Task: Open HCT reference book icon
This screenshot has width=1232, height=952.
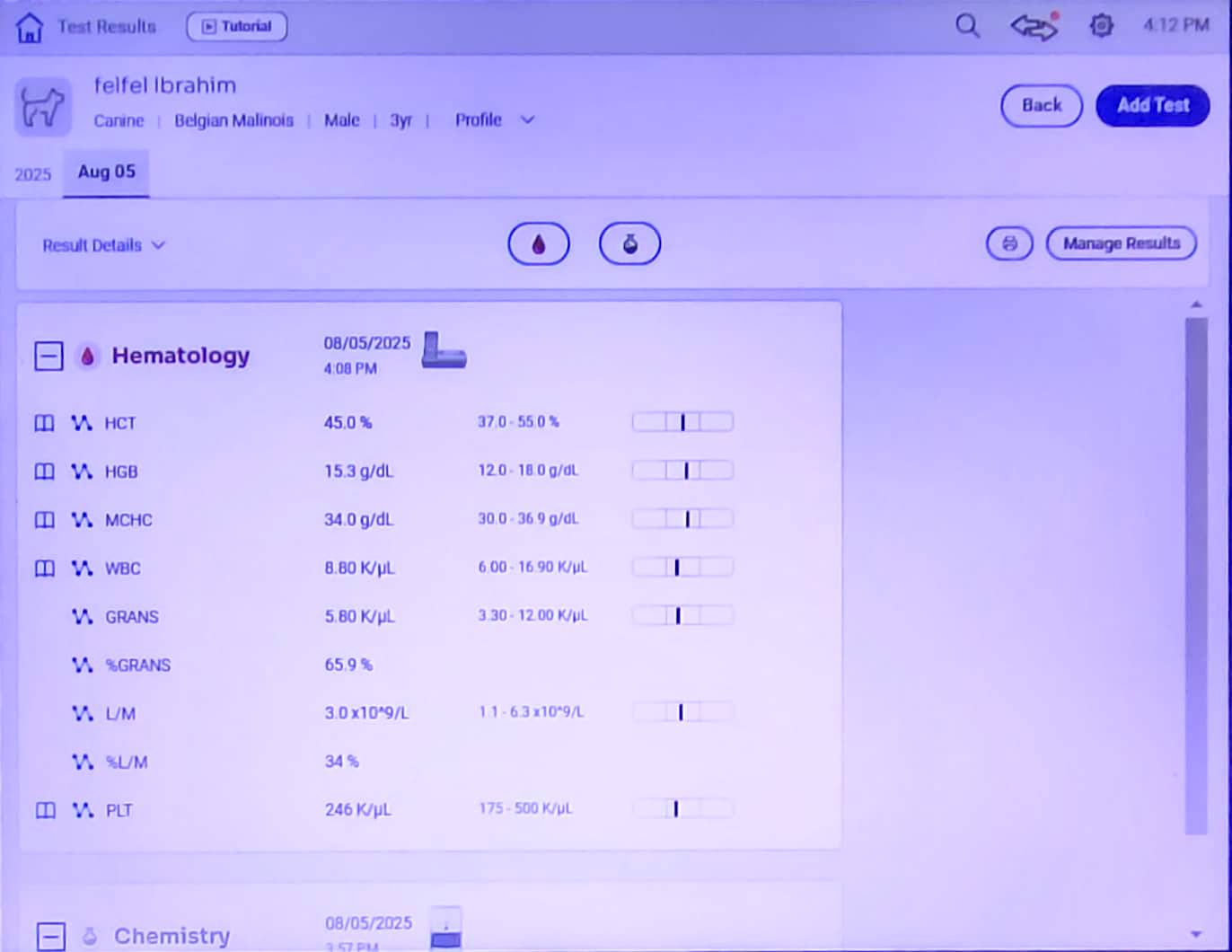Action: point(44,423)
